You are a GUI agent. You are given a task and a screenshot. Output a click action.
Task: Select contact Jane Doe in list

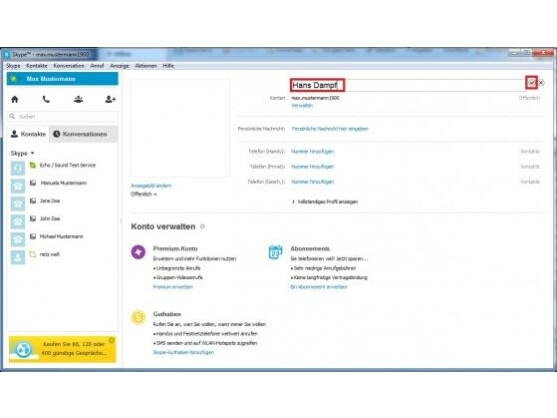click(x=50, y=201)
